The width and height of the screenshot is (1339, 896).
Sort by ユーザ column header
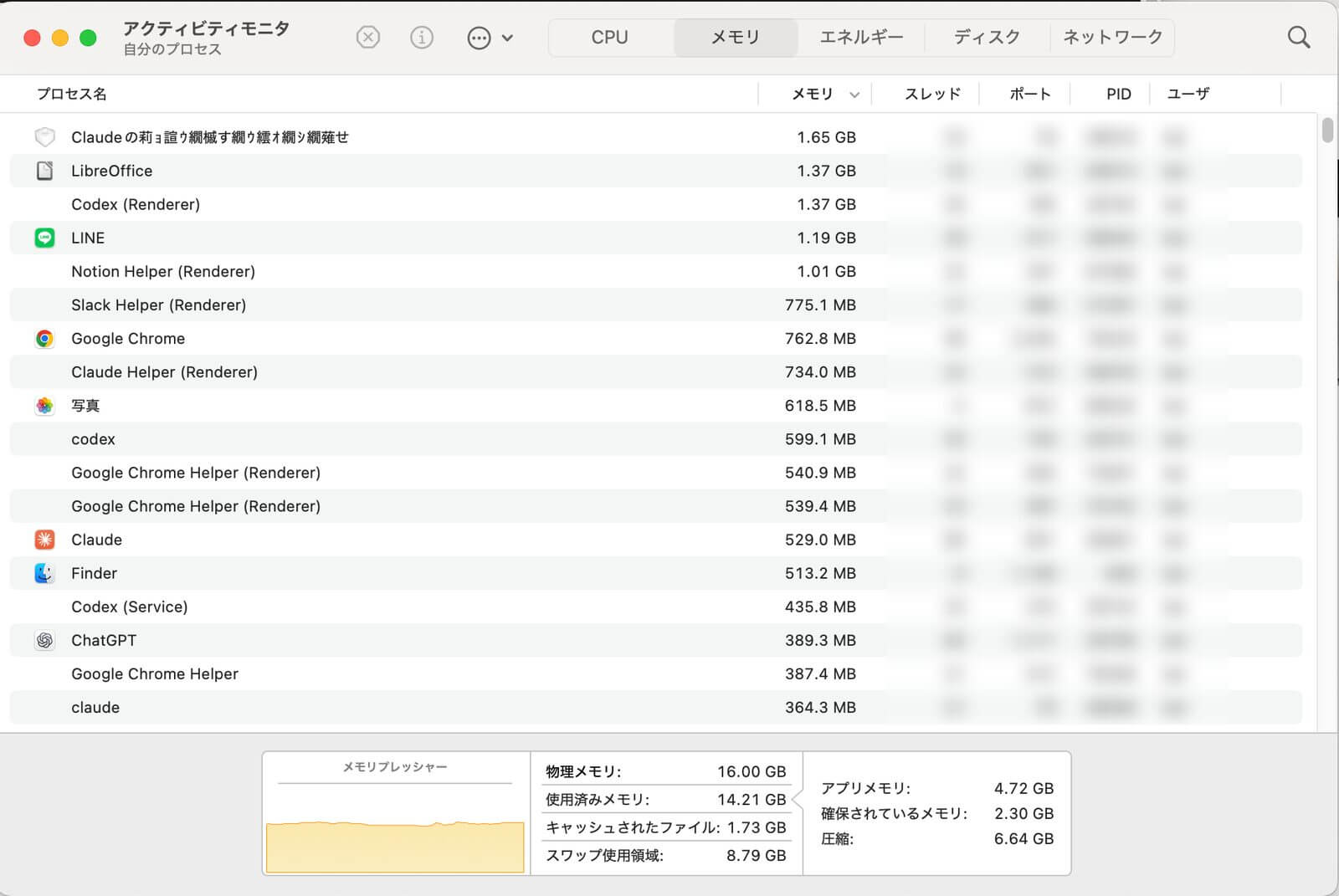(x=1188, y=94)
